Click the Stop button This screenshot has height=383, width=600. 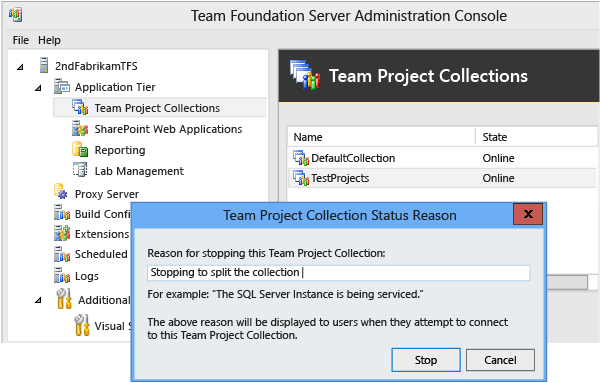coord(426,360)
